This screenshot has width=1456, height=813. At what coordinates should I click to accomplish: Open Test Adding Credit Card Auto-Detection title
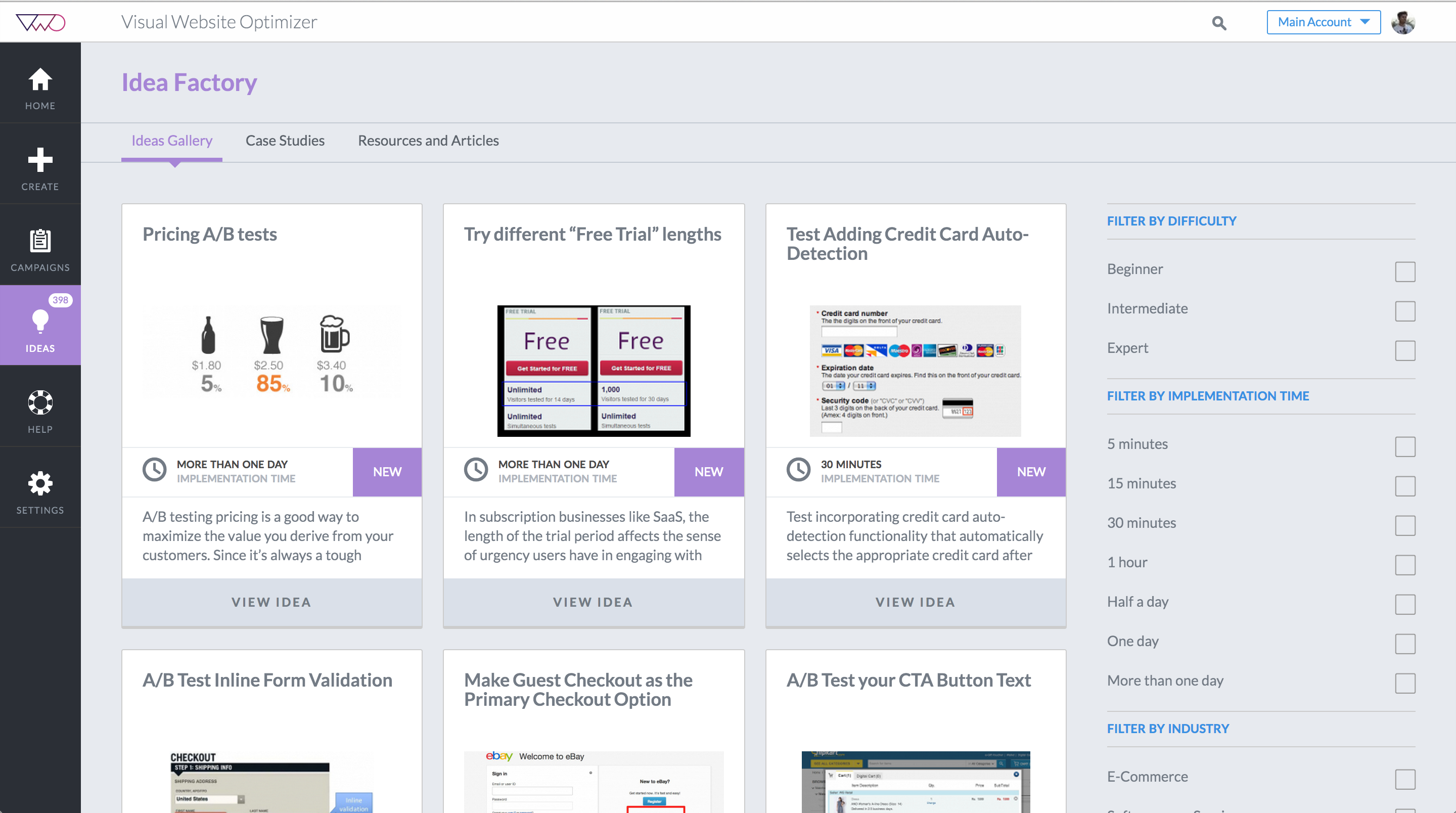[x=907, y=244]
